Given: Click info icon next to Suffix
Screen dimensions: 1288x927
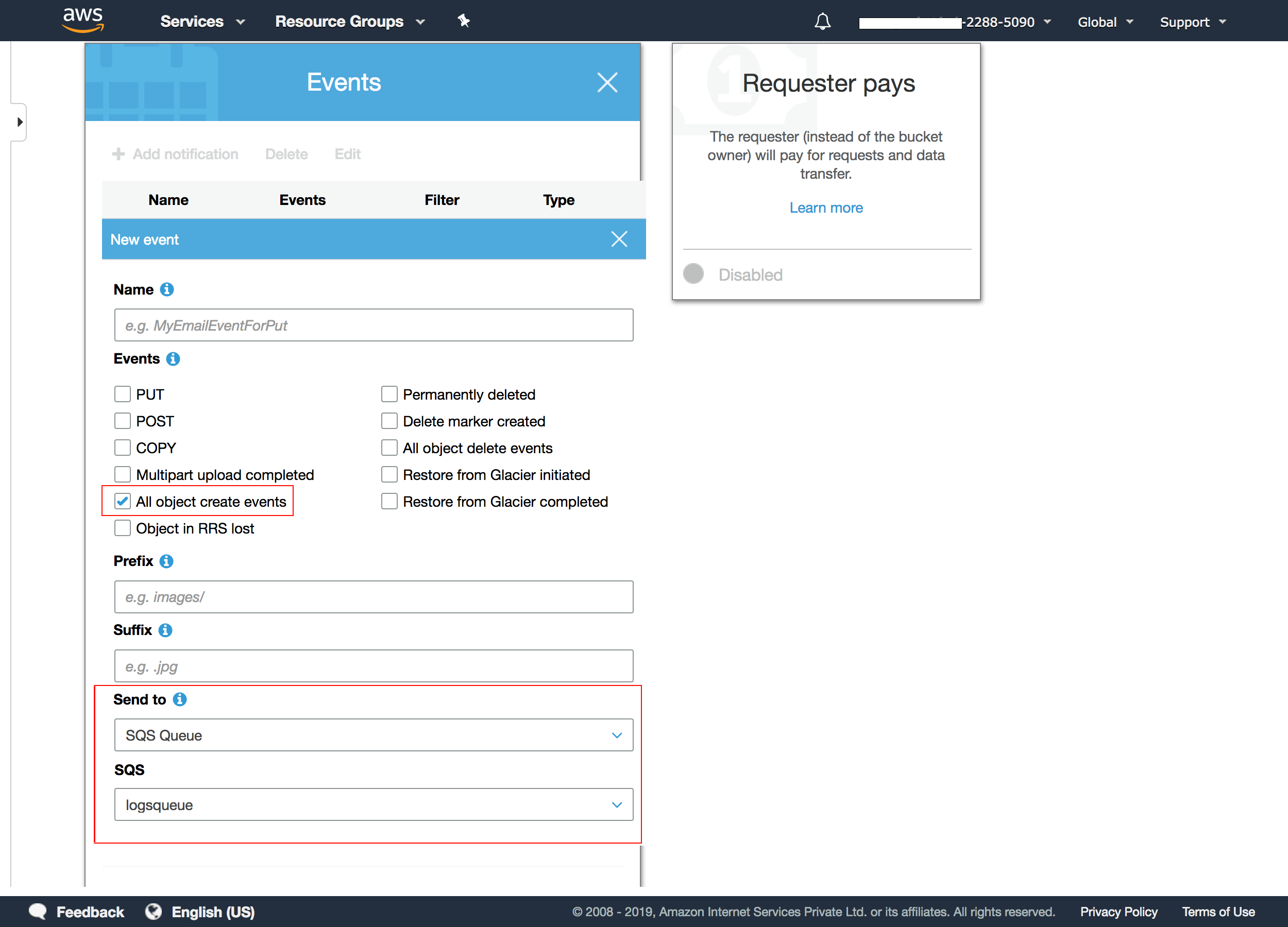Looking at the screenshot, I should pos(165,630).
